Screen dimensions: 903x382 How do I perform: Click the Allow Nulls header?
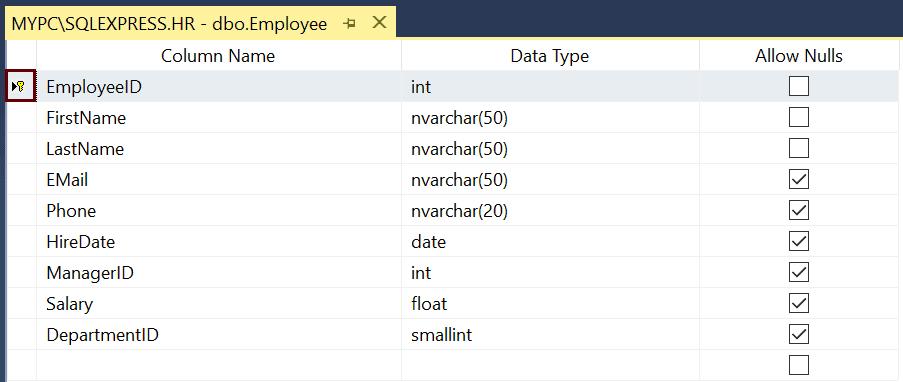[799, 55]
